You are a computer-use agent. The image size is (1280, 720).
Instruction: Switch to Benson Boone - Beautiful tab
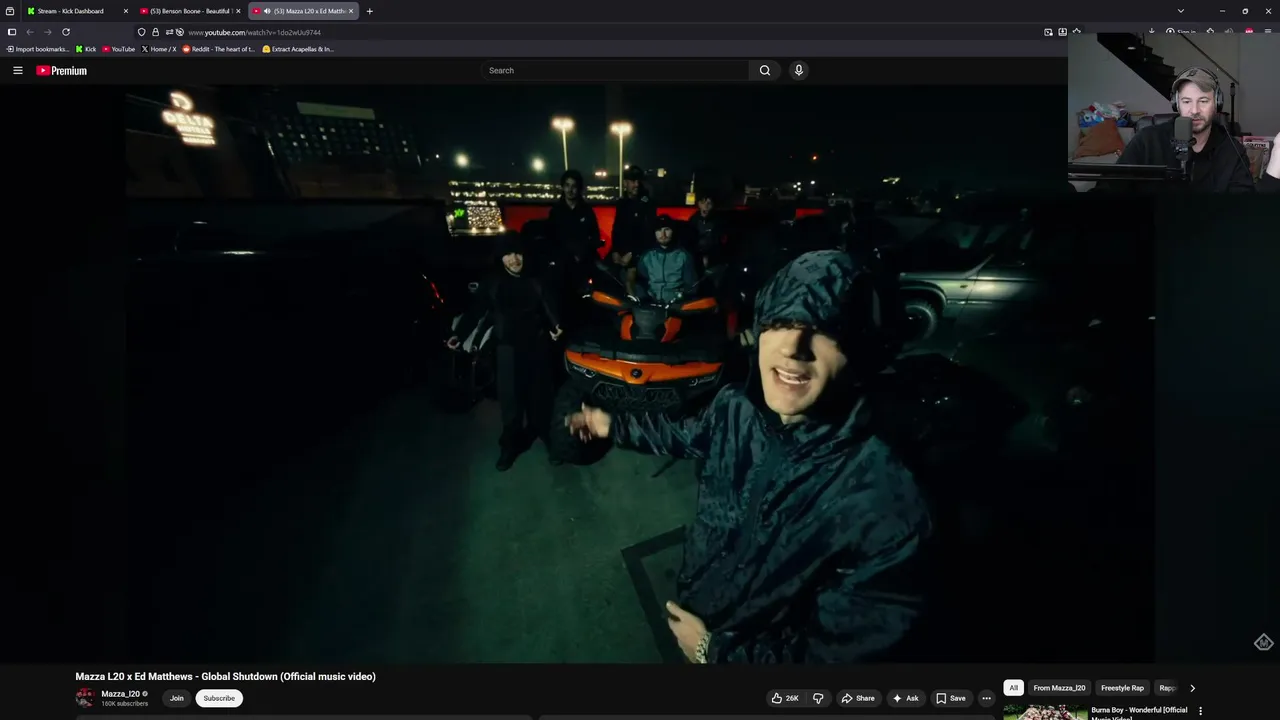click(190, 11)
